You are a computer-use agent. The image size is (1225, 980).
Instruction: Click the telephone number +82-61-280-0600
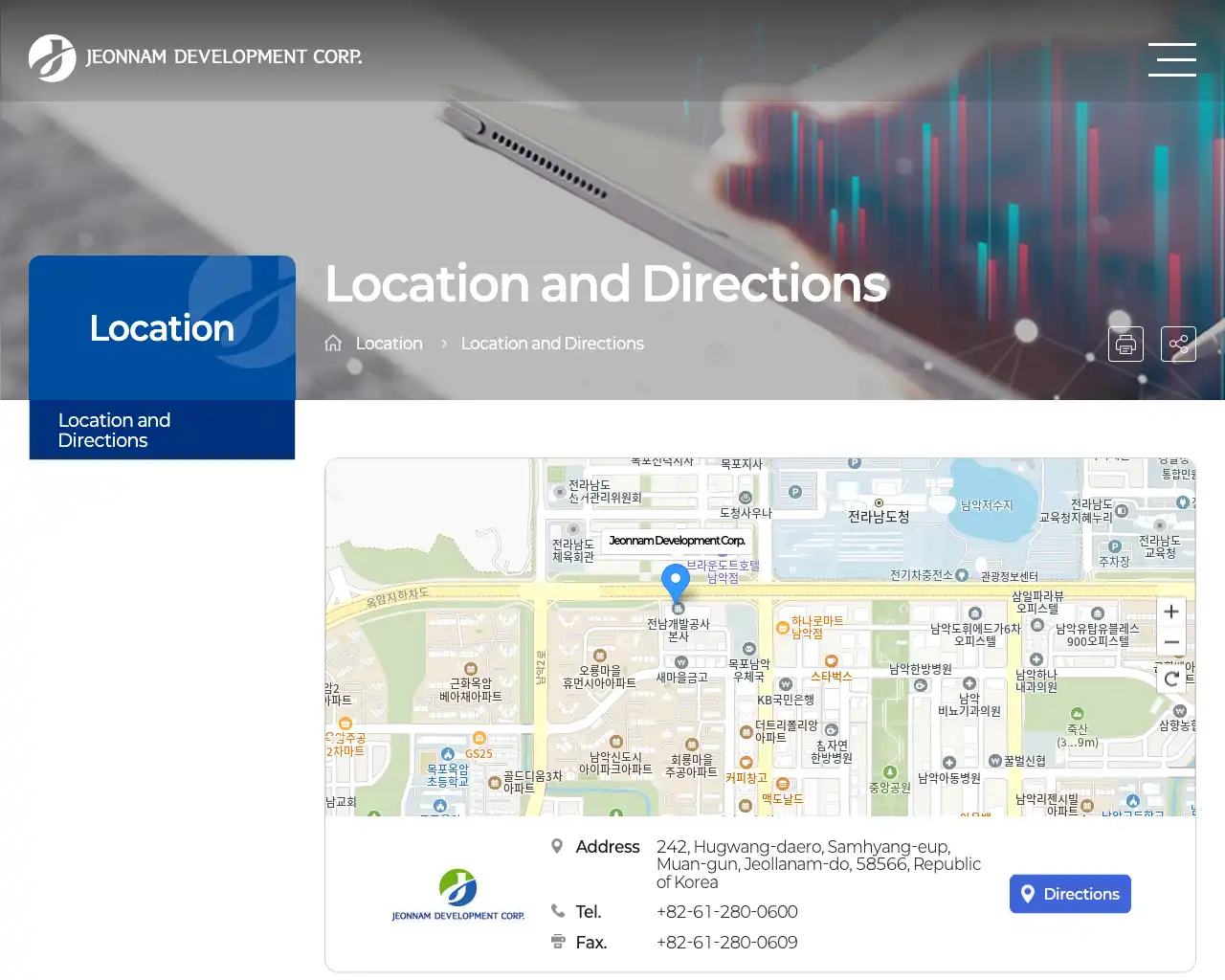727,912
